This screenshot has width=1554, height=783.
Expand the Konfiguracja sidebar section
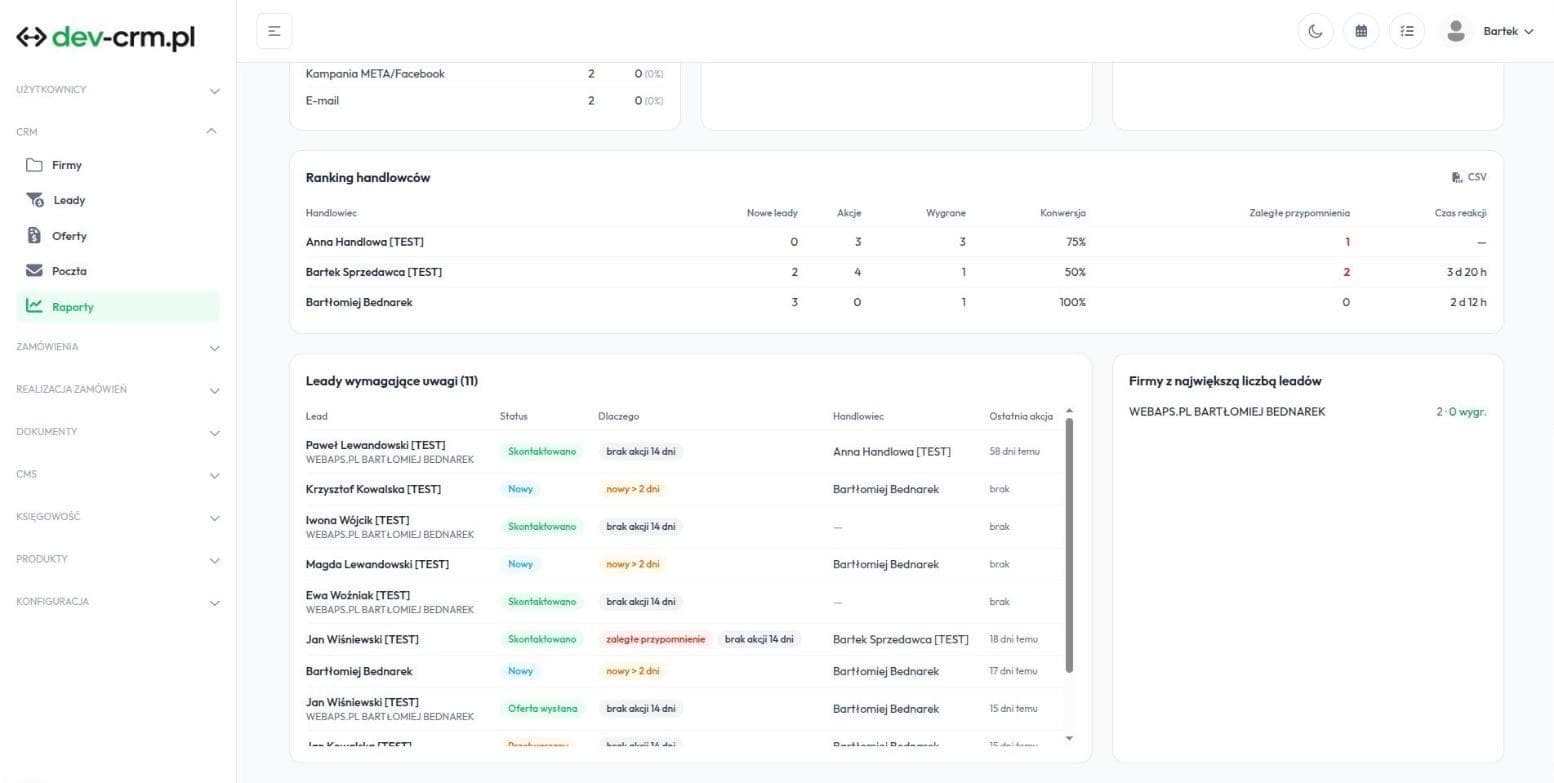[118, 602]
